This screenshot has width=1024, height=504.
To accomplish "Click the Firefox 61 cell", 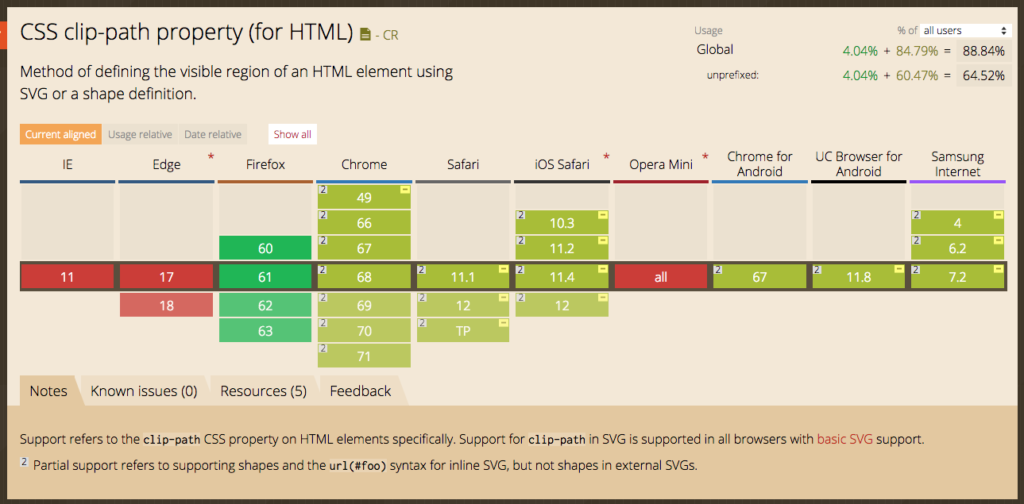I will 265,277.
